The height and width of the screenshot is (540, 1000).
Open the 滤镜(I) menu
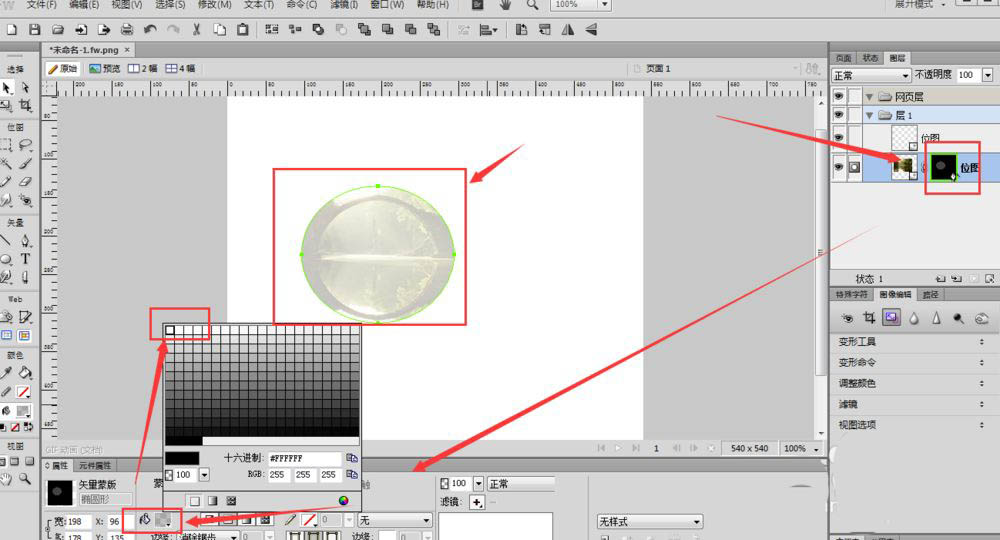click(x=344, y=5)
